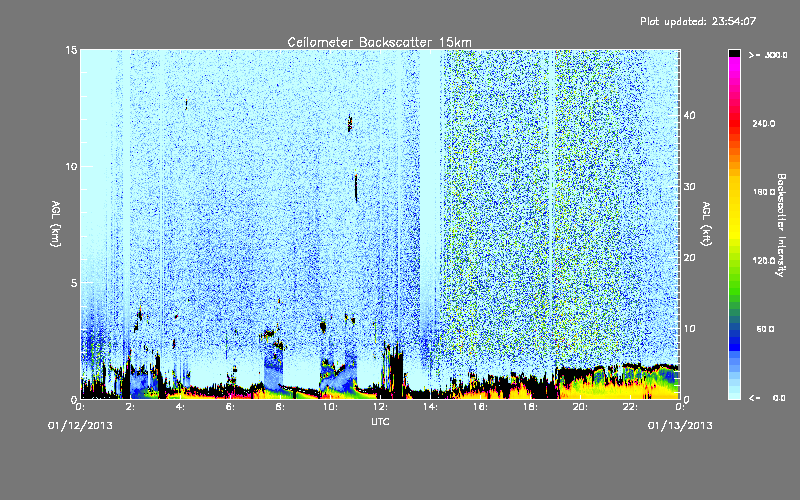Image resolution: width=800 pixels, height=500 pixels.
Task: Click the "2:" hour tick on time axis
Action: 130,407
